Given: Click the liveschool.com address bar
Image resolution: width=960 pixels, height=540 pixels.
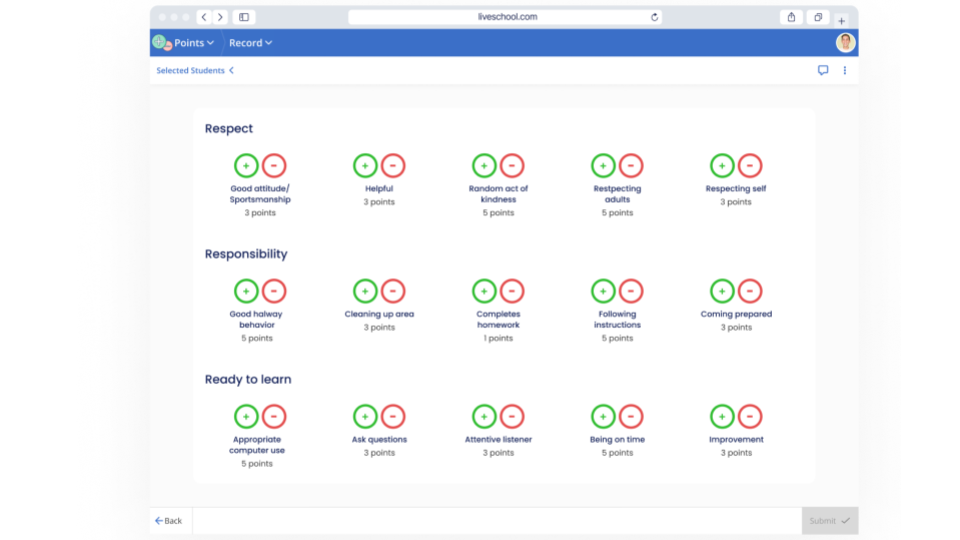Looking at the screenshot, I should (505, 17).
